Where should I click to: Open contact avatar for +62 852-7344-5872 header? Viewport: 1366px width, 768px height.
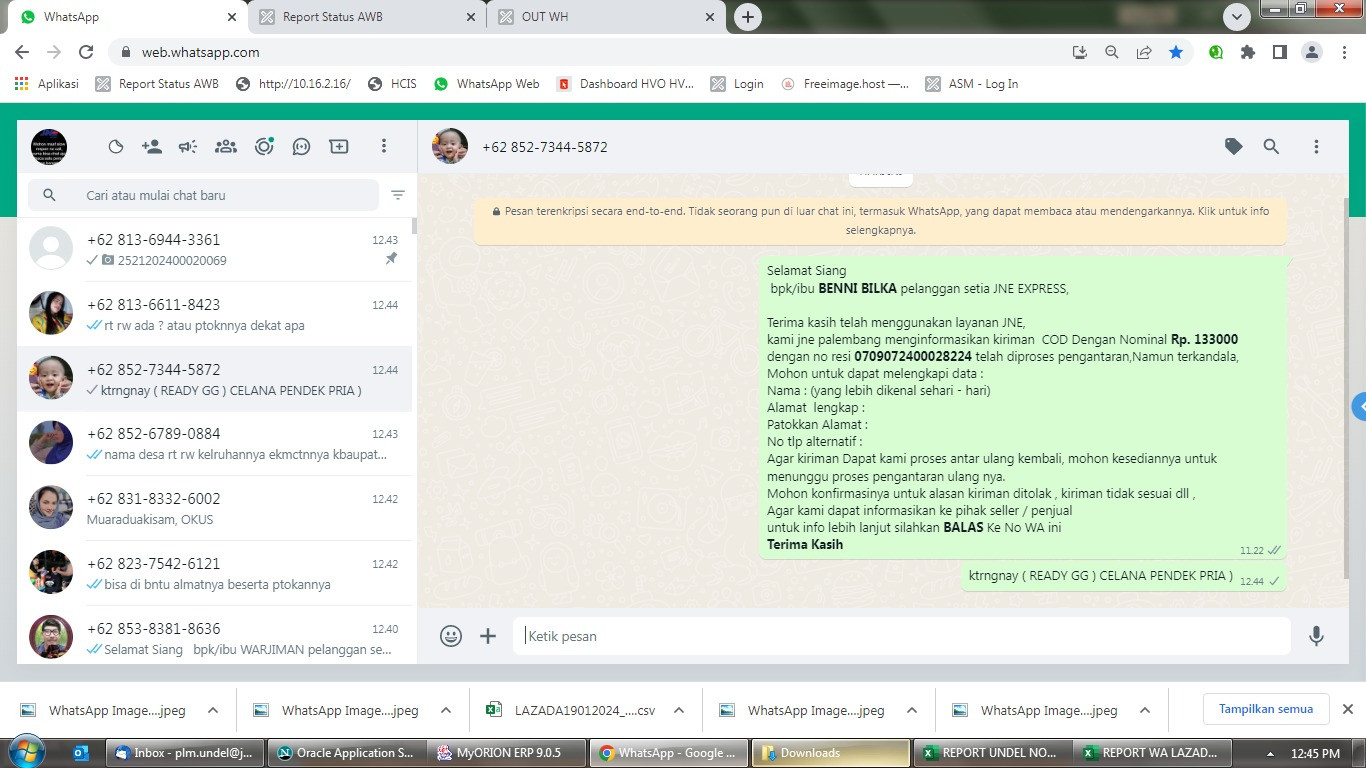point(450,146)
